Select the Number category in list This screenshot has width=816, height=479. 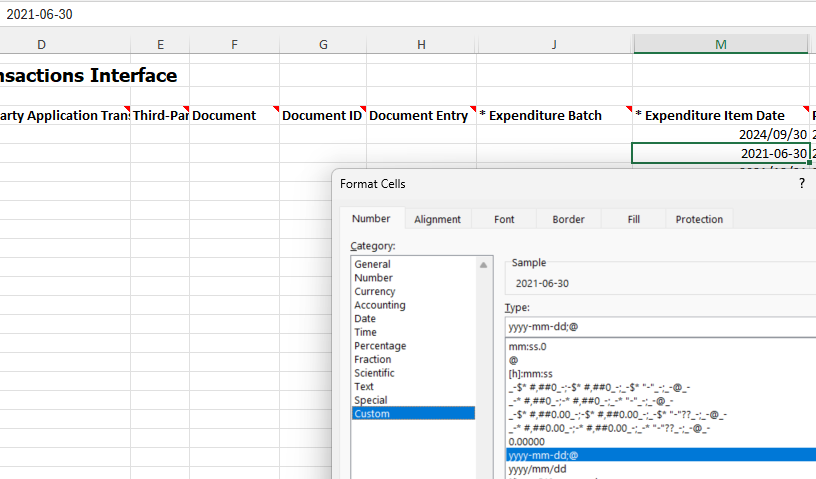pyautogui.click(x=413, y=278)
